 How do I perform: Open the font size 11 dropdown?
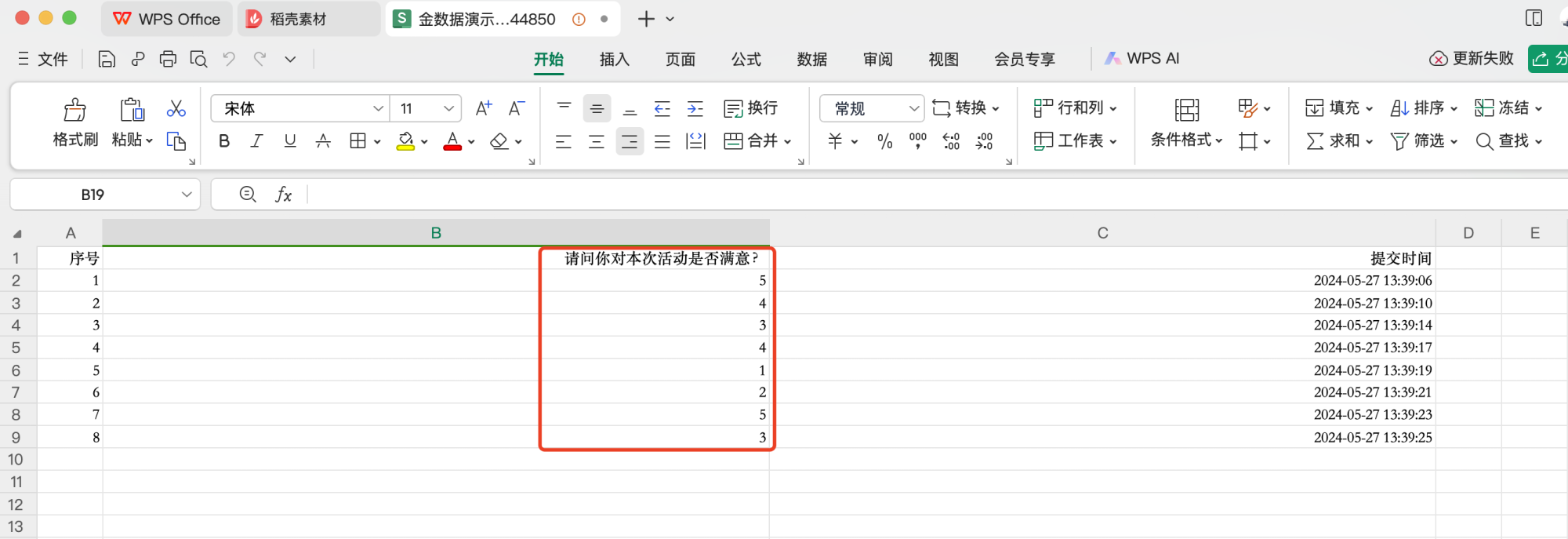[x=448, y=108]
